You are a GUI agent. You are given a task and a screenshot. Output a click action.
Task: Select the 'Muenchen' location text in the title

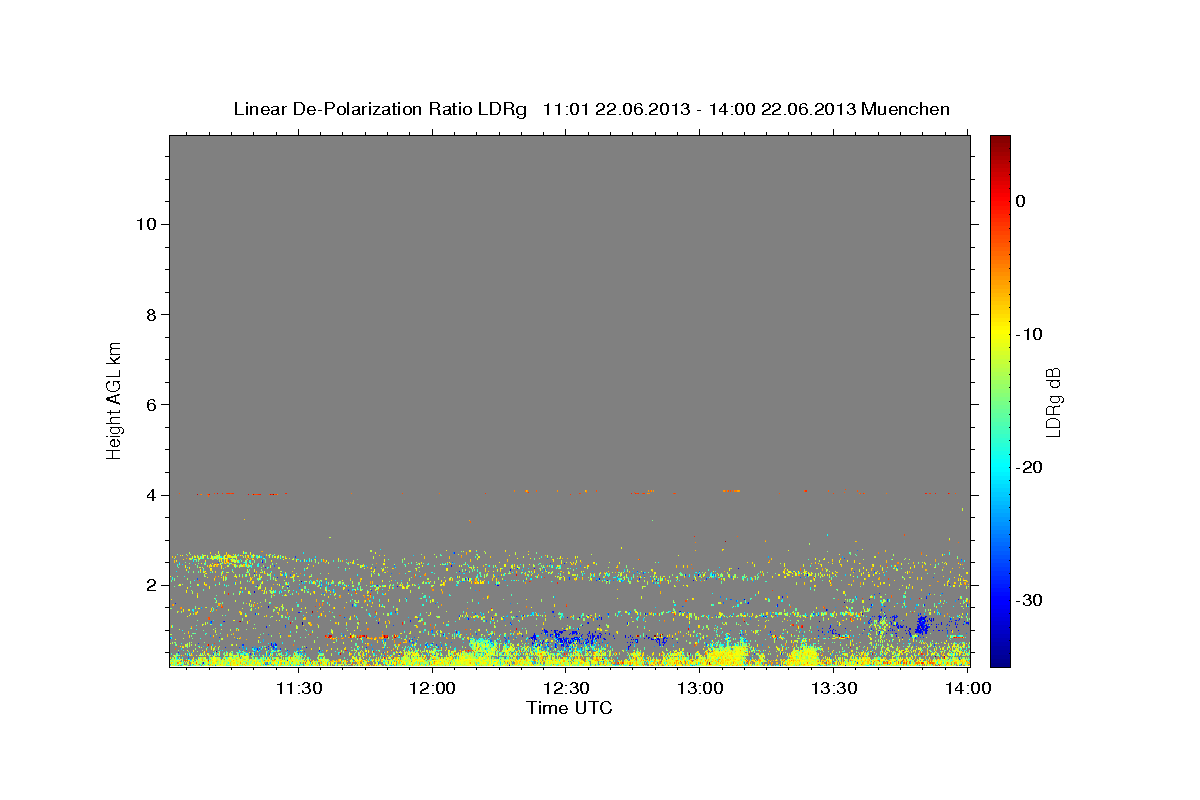(905, 109)
